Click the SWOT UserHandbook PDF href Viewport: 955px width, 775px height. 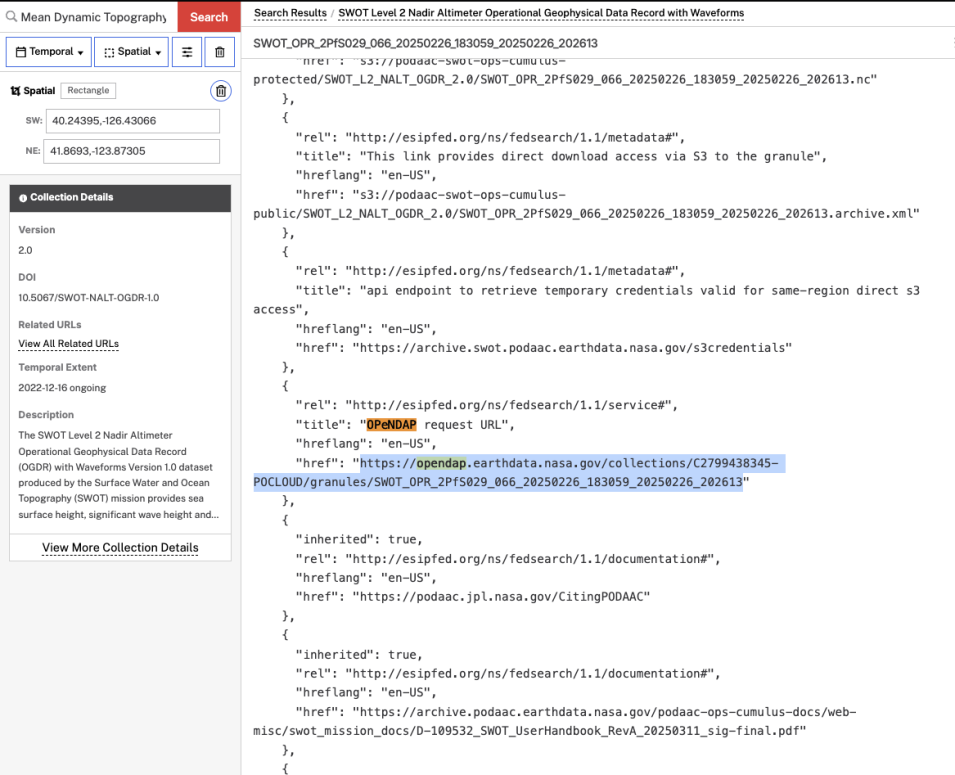tap(554, 721)
